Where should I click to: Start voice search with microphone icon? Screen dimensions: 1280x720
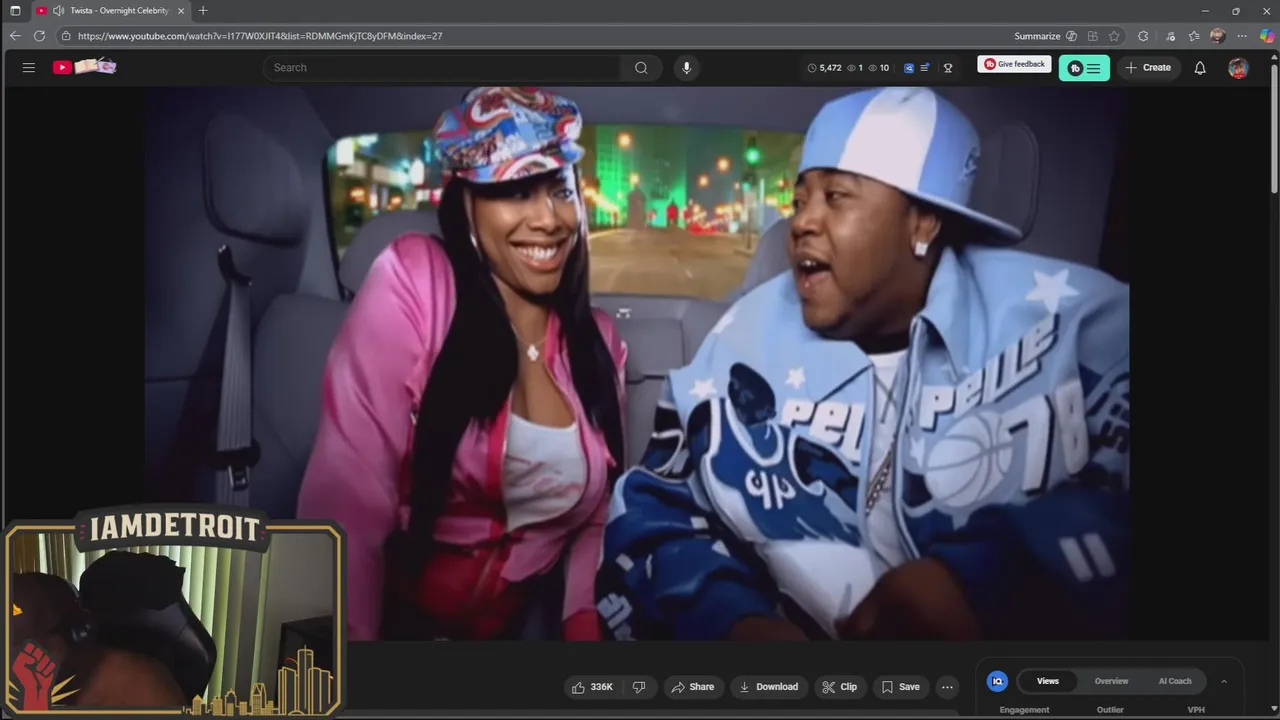pyautogui.click(x=686, y=68)
